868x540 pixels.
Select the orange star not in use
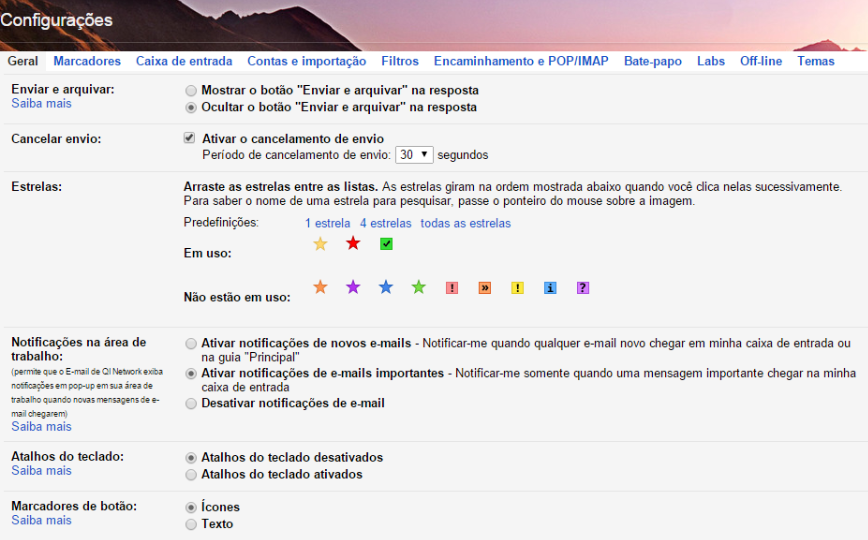point(320,288)
